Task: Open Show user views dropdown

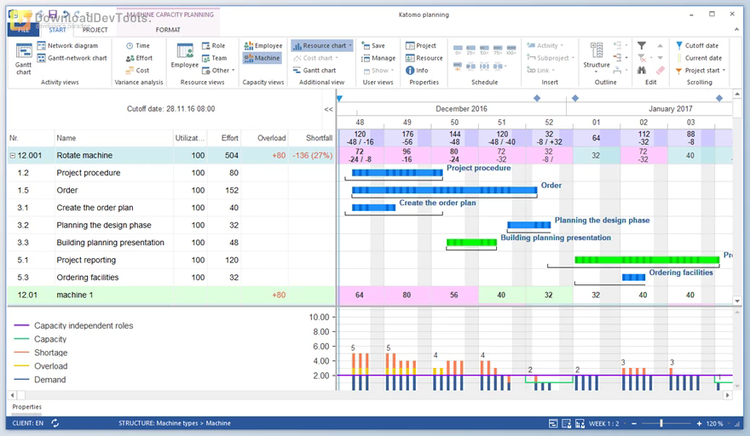Action: click(x=378, y=70)
